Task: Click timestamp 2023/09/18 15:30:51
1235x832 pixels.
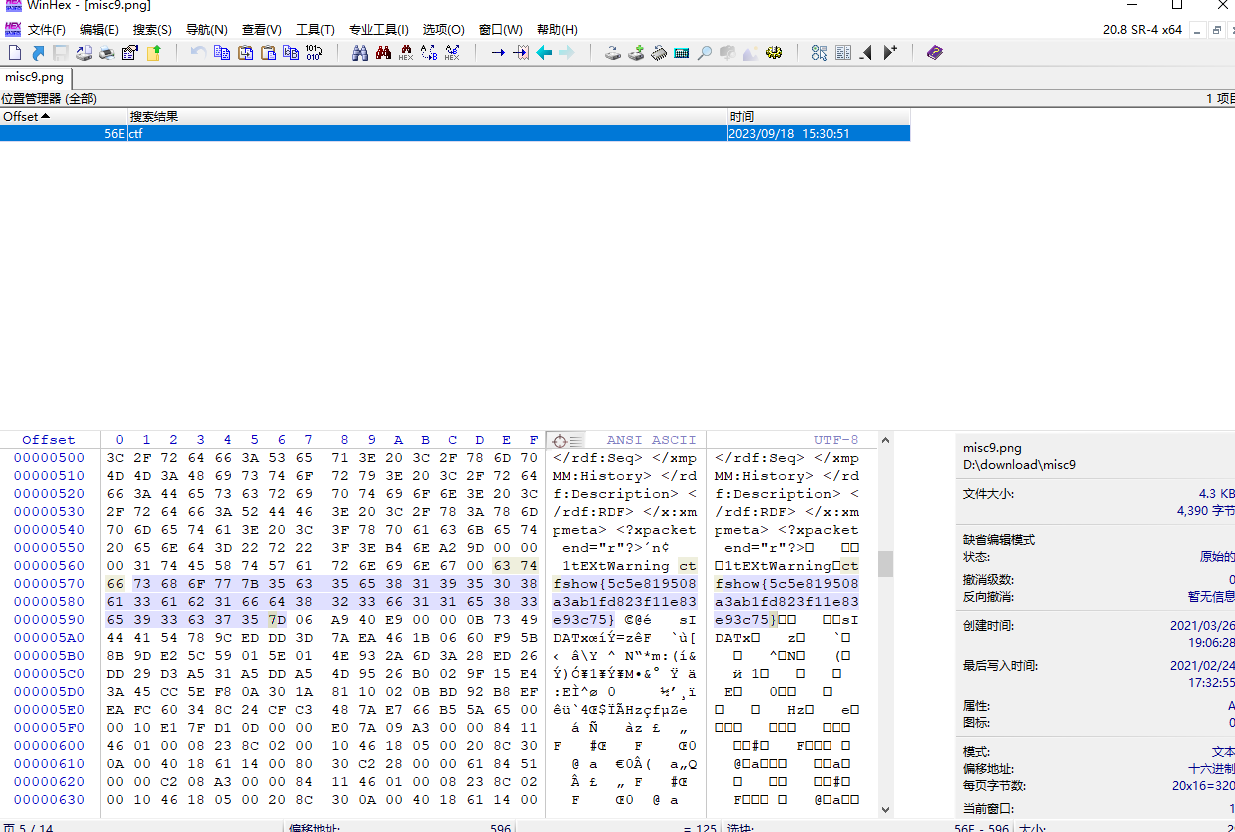Action: click(789, 133)
